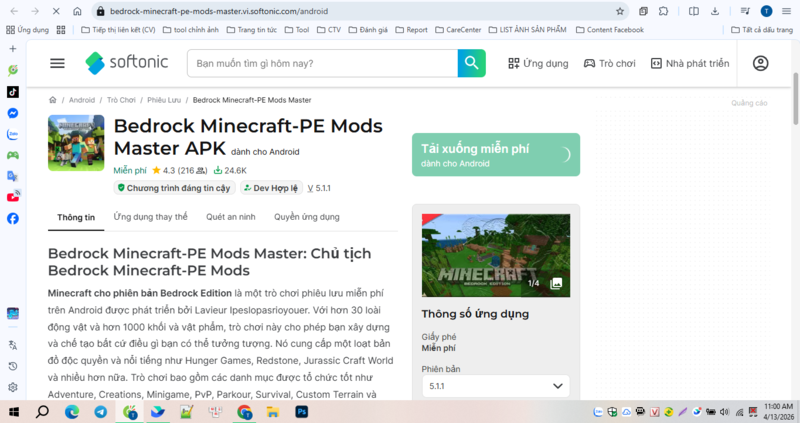Open TikTok from the browser sidebar
800x423 pixels.
(x=13, y=92)
